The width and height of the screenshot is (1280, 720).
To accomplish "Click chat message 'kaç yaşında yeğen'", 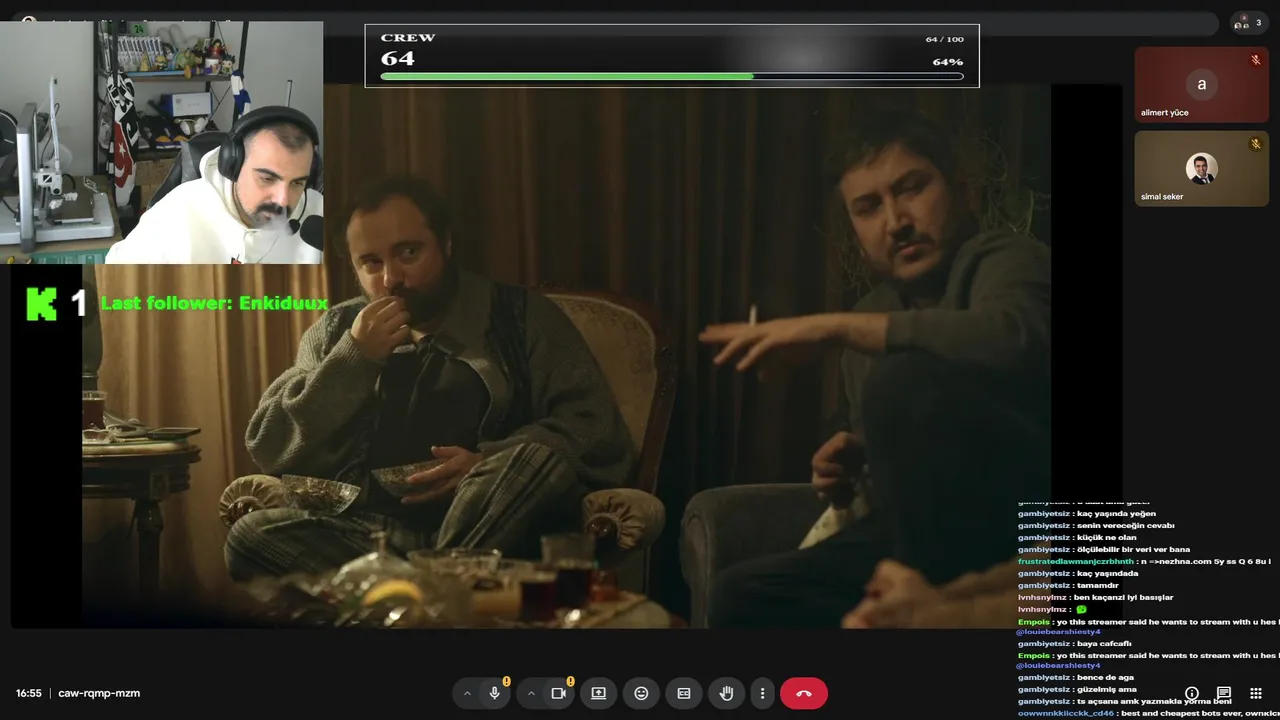I will pos(1116,514).
